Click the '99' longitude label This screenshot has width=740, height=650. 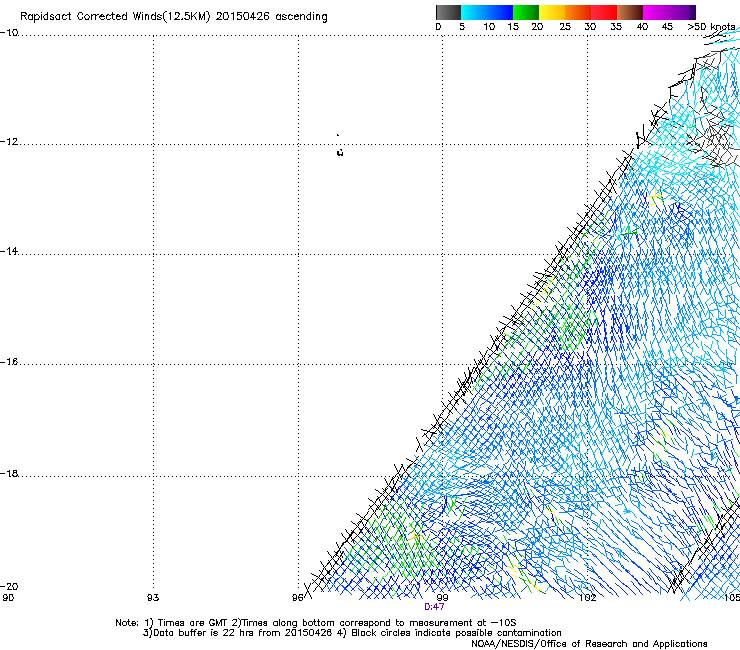pos(442,598)
